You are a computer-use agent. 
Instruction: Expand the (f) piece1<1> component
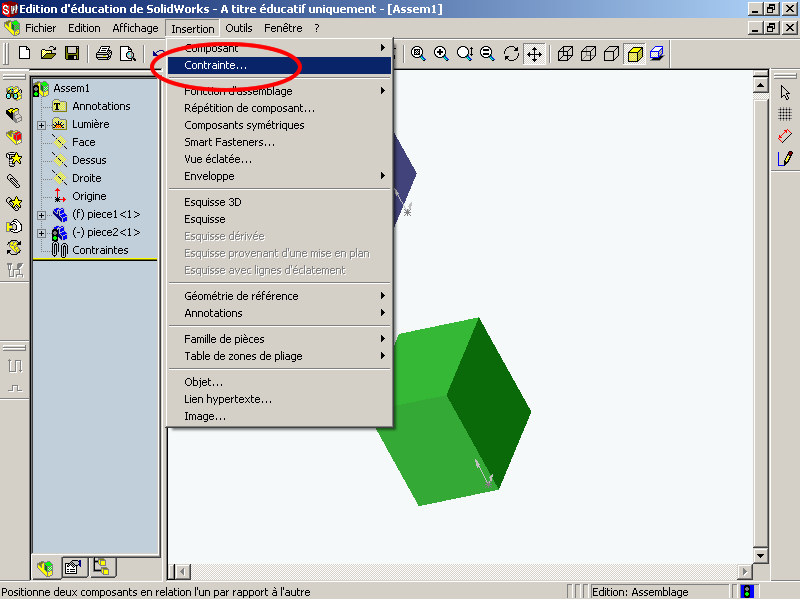pos(41,215)
